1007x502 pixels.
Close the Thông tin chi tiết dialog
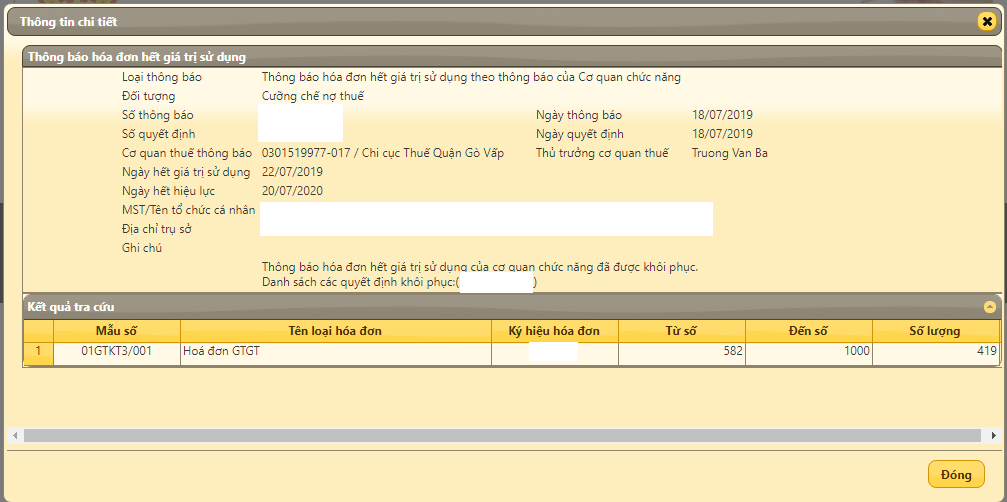(987, 22)
